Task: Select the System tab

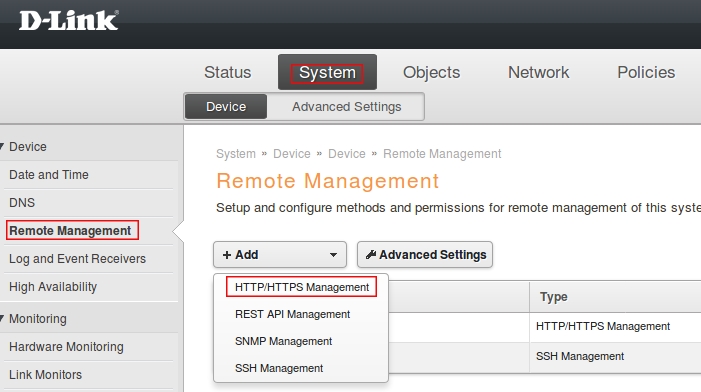Action: pyautogui.click(x=327, y=72)
